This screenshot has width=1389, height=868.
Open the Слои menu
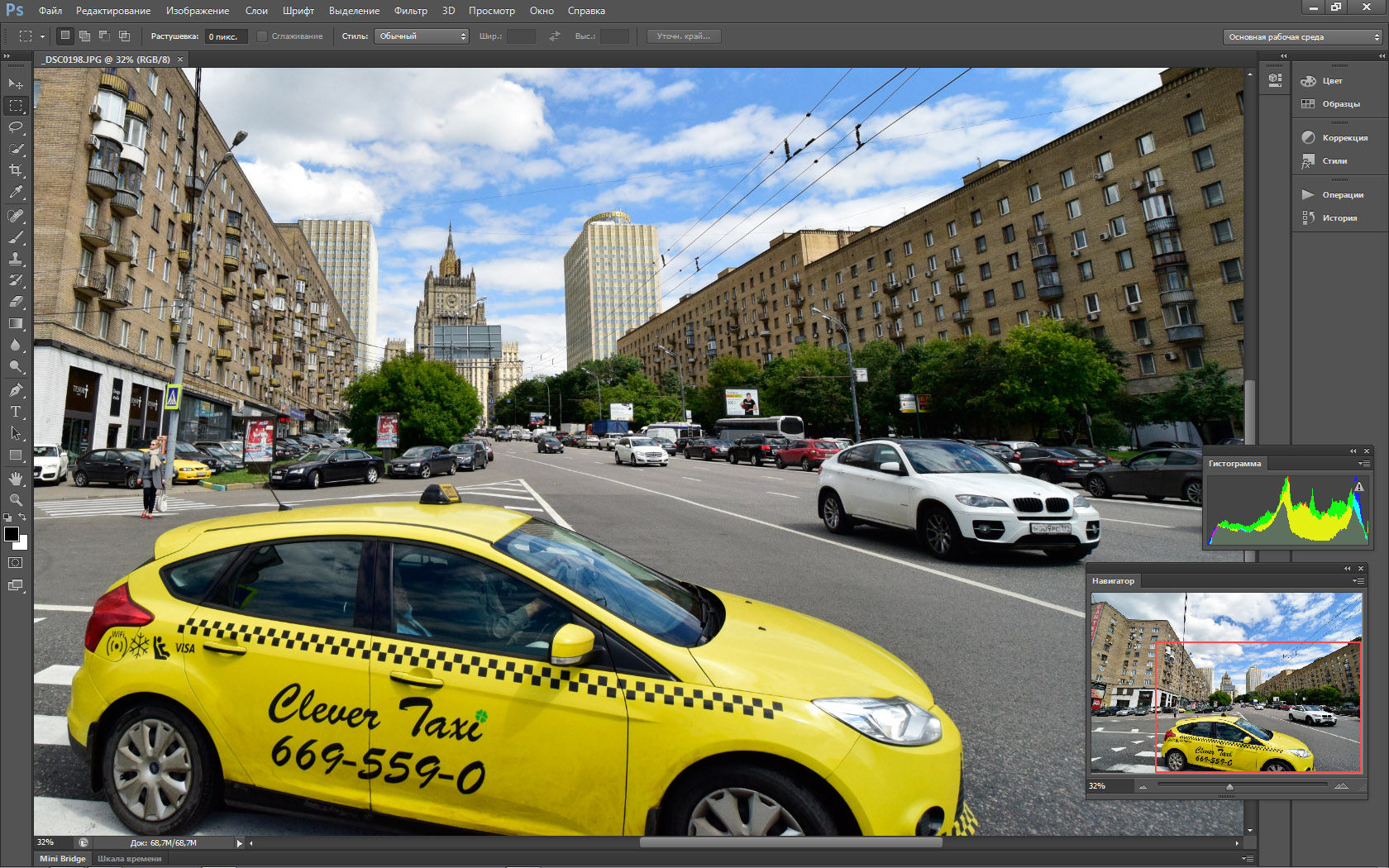click(256, 11)
